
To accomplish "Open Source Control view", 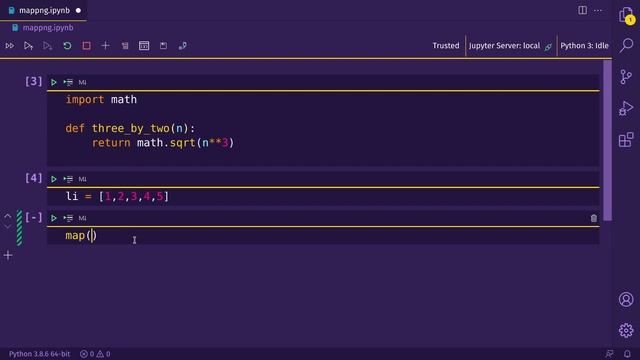I will pyautogui.click(x=626, y=76).
